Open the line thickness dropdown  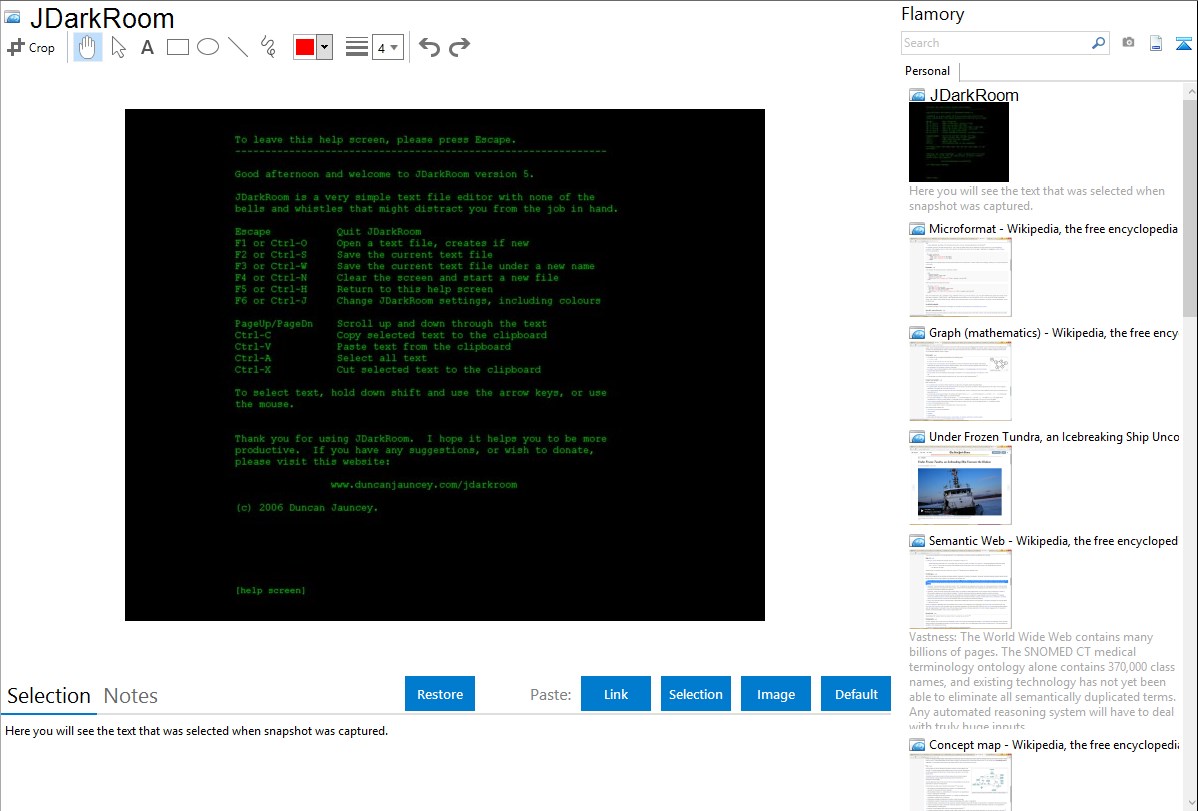(387, 47)
